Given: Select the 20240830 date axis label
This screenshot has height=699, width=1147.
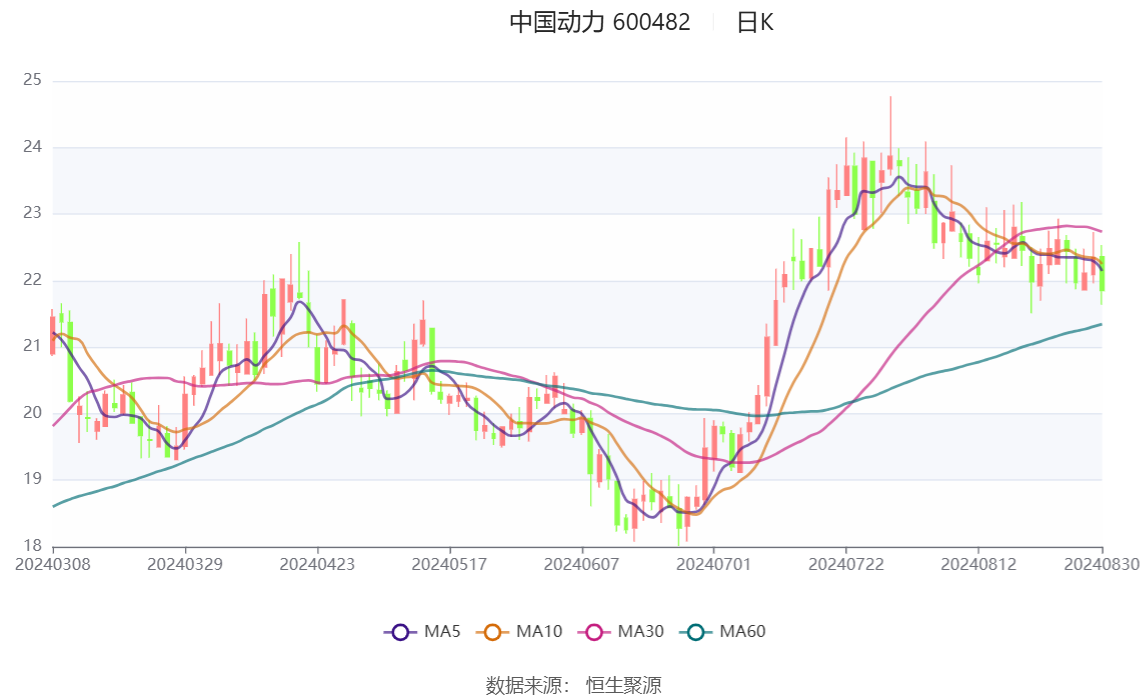Looking at the screenshot, I should pyautogui.click(x=1102, y=564).
